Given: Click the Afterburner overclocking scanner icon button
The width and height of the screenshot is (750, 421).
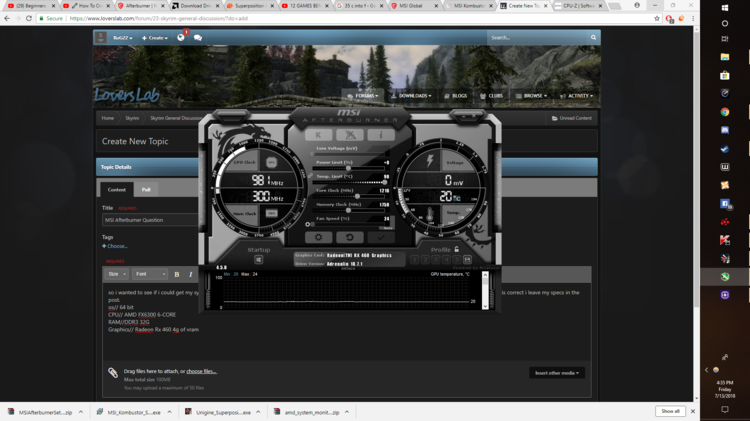Looking at the screenshot, I should click(x=350, y=135).
